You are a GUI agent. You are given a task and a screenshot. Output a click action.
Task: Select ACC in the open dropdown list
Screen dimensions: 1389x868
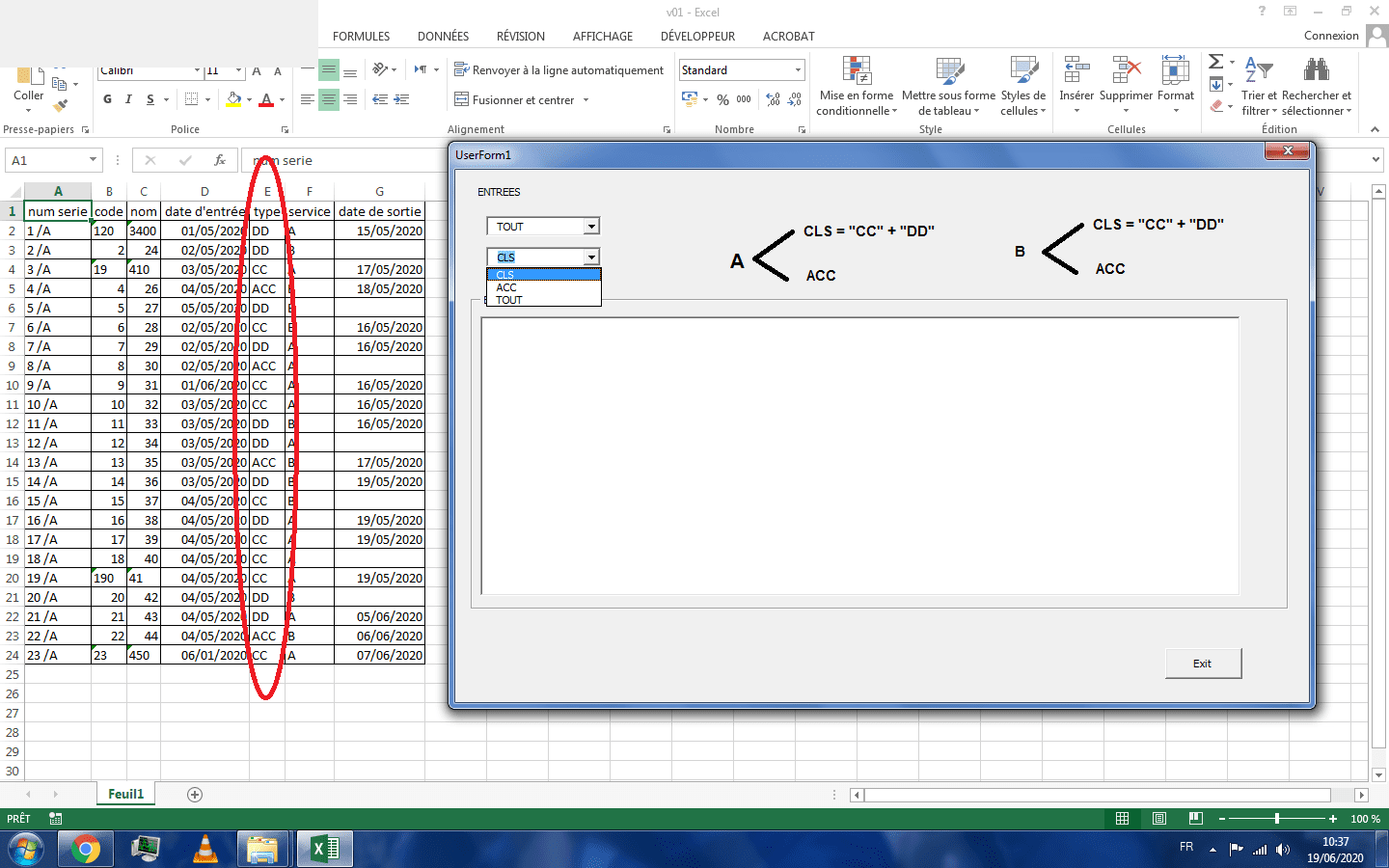(507, 287)
